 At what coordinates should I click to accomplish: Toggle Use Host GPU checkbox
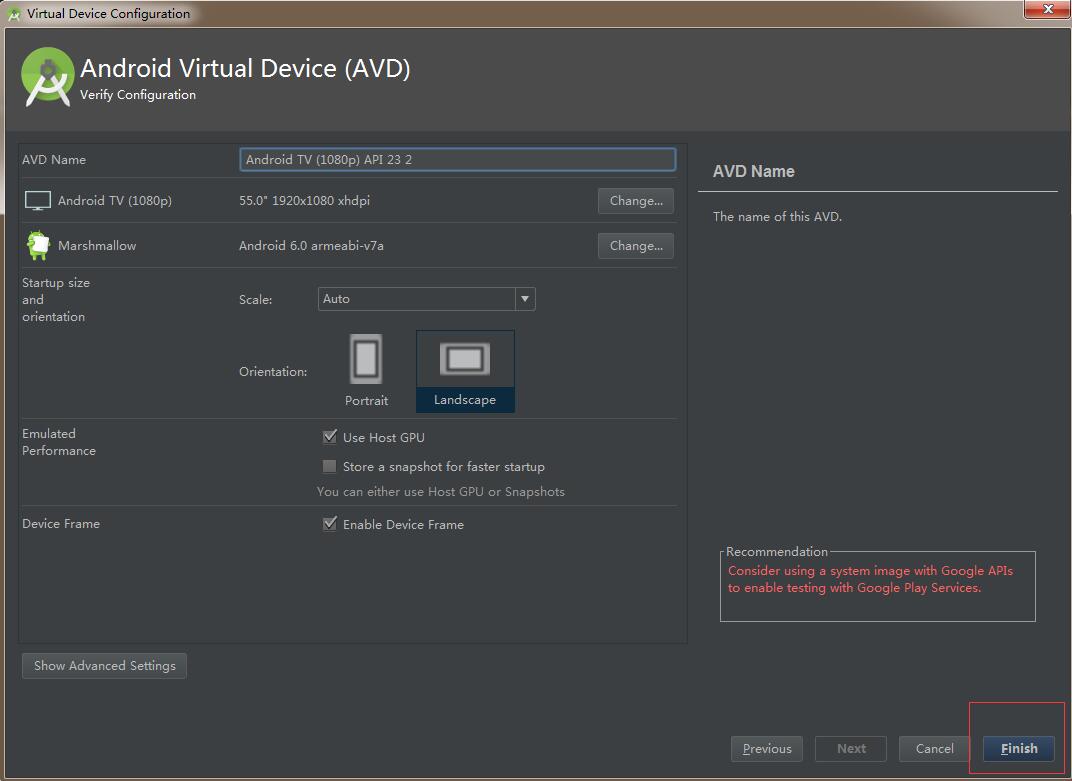point(330,437)
